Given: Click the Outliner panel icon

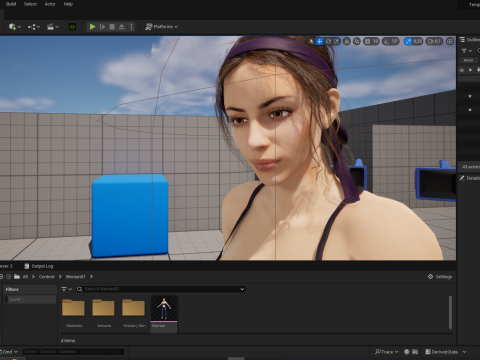Looking at the screenshot, I should pos(462,40).
